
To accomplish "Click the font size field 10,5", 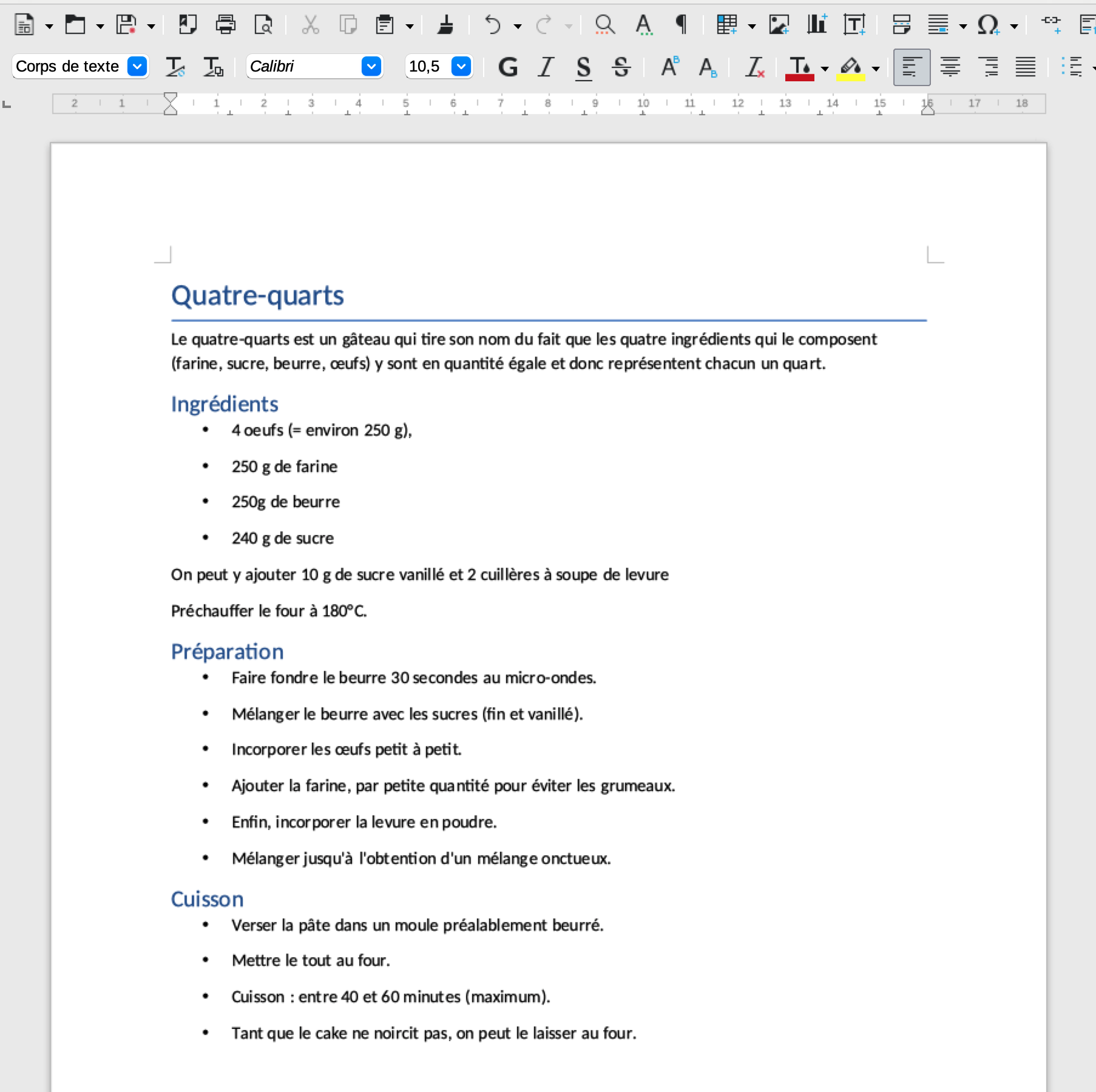I will [428, 66].
